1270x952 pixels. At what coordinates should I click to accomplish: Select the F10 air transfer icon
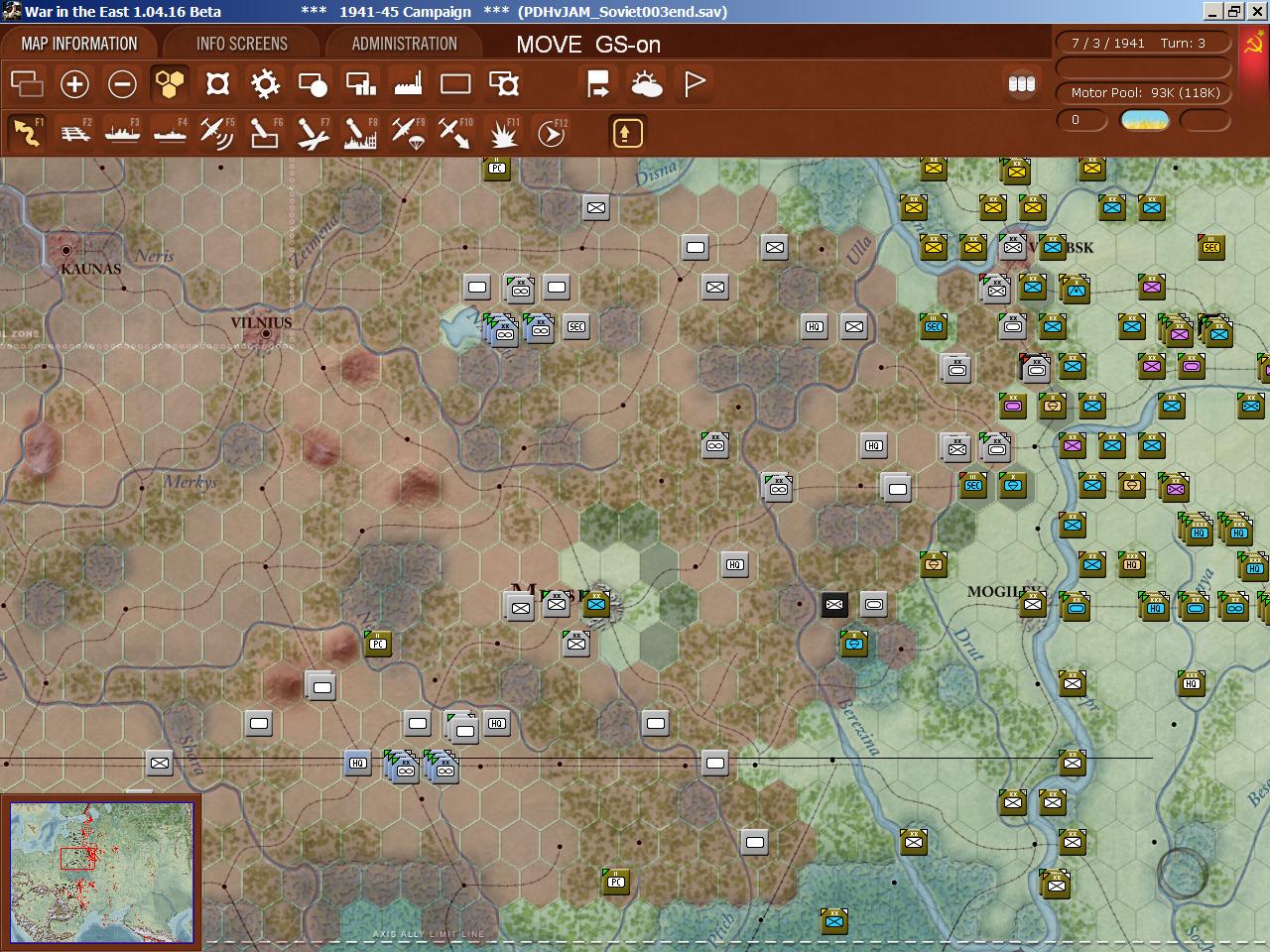click(455, 133)
